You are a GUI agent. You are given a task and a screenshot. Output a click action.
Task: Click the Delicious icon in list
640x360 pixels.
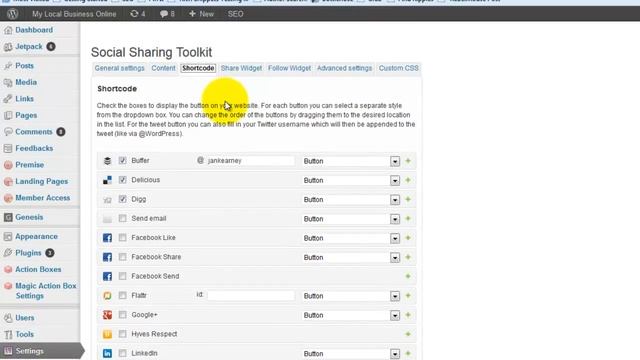click(x=107, y=180)
